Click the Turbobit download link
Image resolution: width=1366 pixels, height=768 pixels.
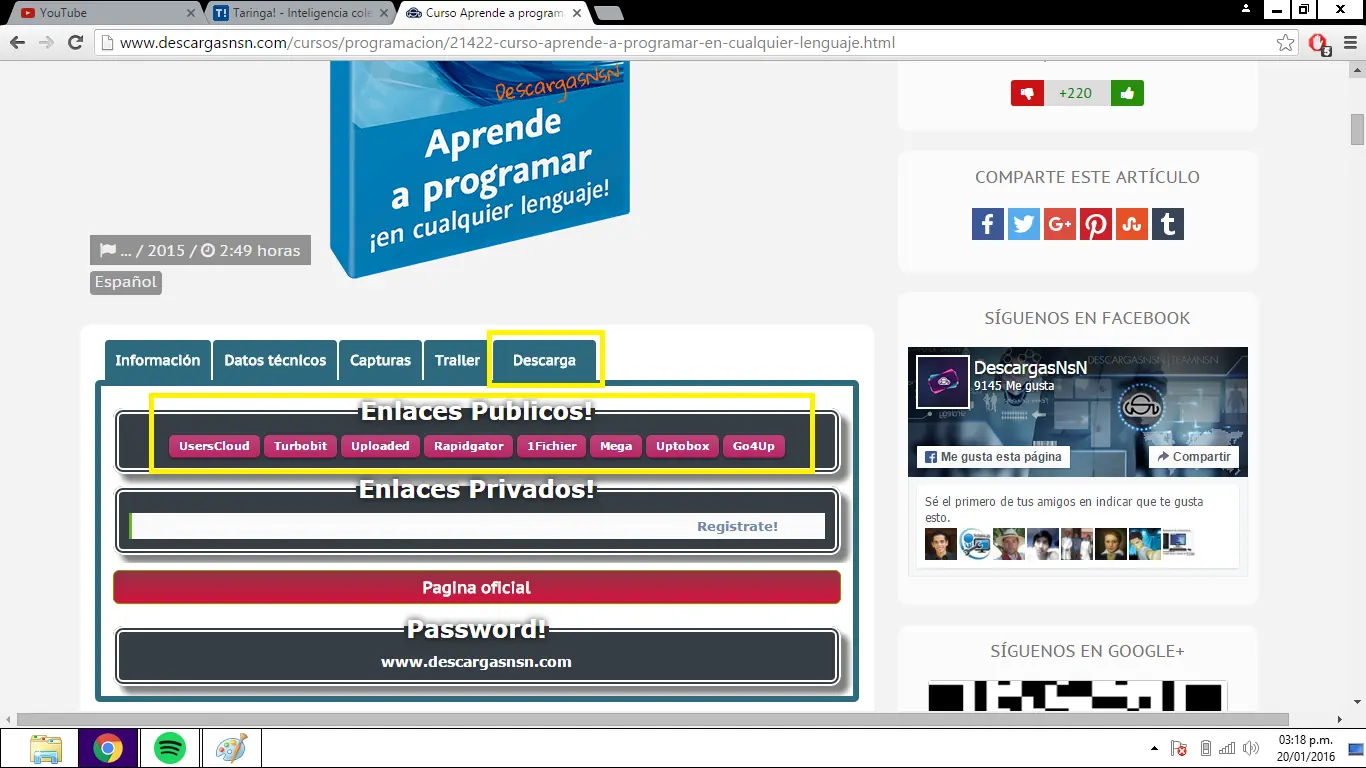tap(301, 446)
